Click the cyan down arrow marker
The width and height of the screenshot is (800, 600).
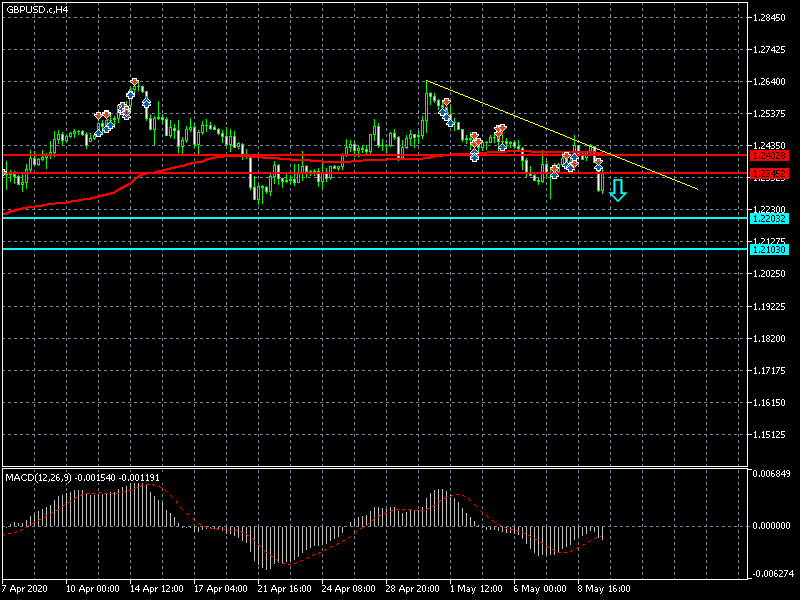618,190
